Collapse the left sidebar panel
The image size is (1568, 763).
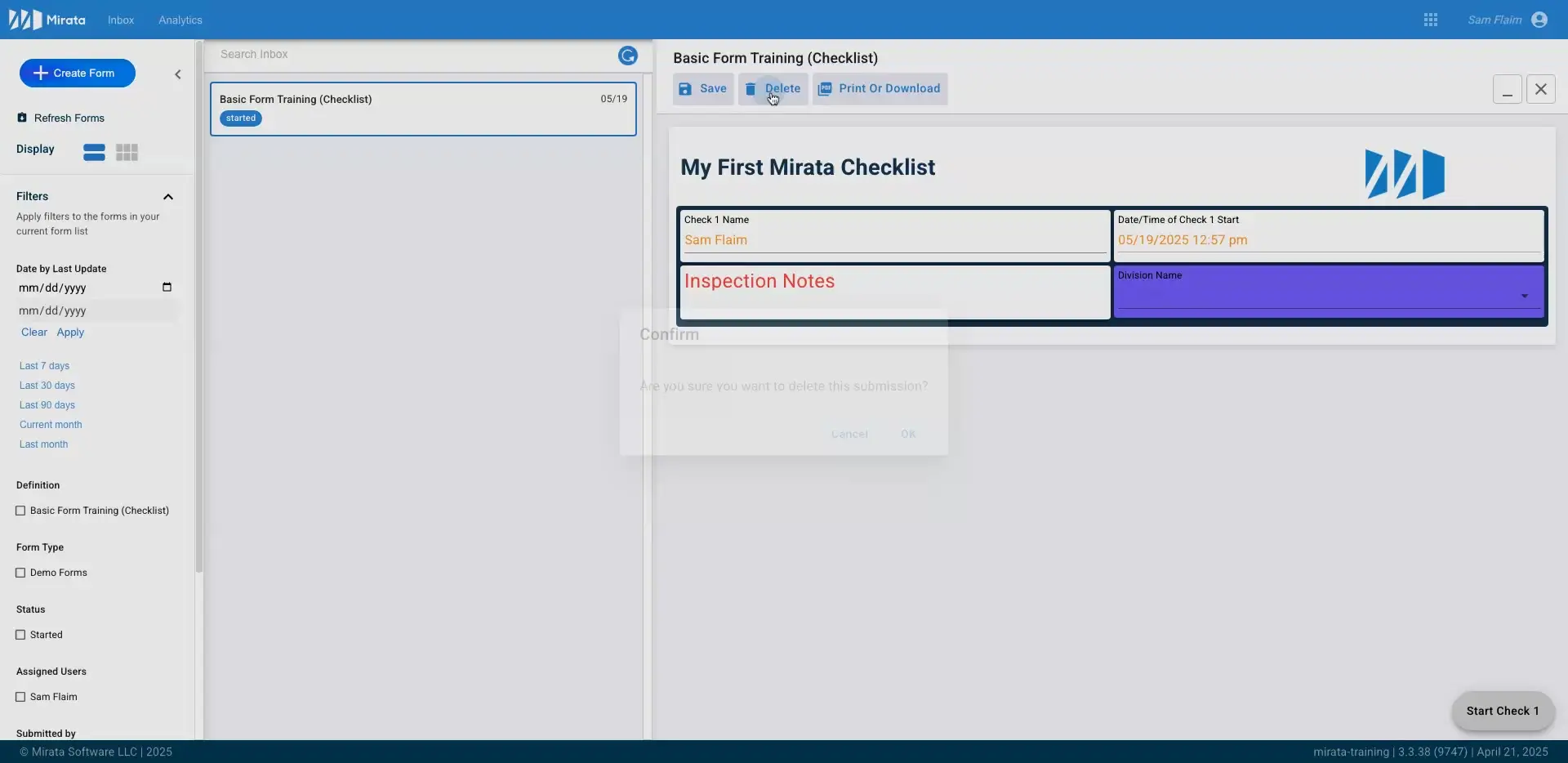[178, 74]
